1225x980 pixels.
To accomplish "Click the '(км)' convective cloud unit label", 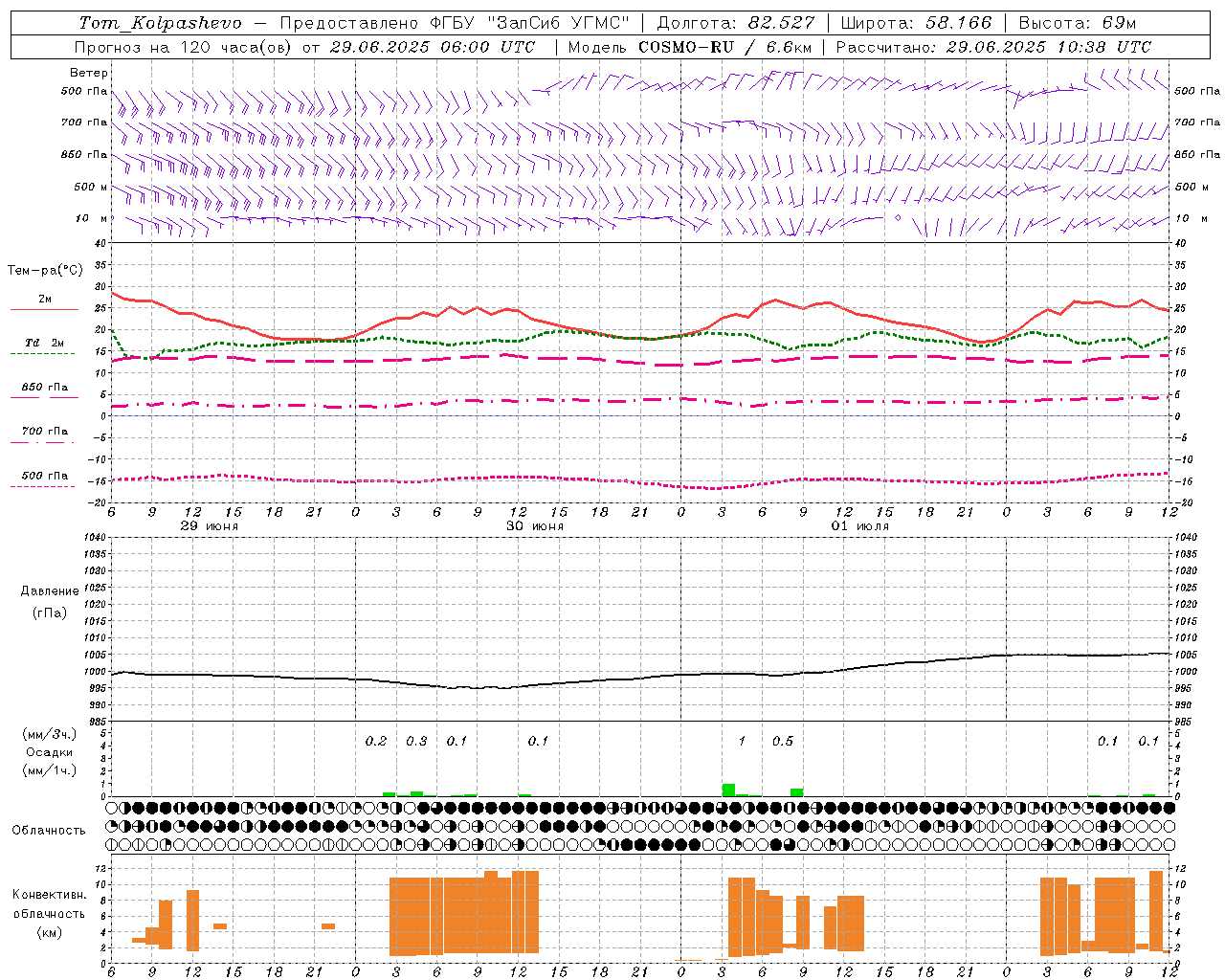I will click(x=49, y=931).
